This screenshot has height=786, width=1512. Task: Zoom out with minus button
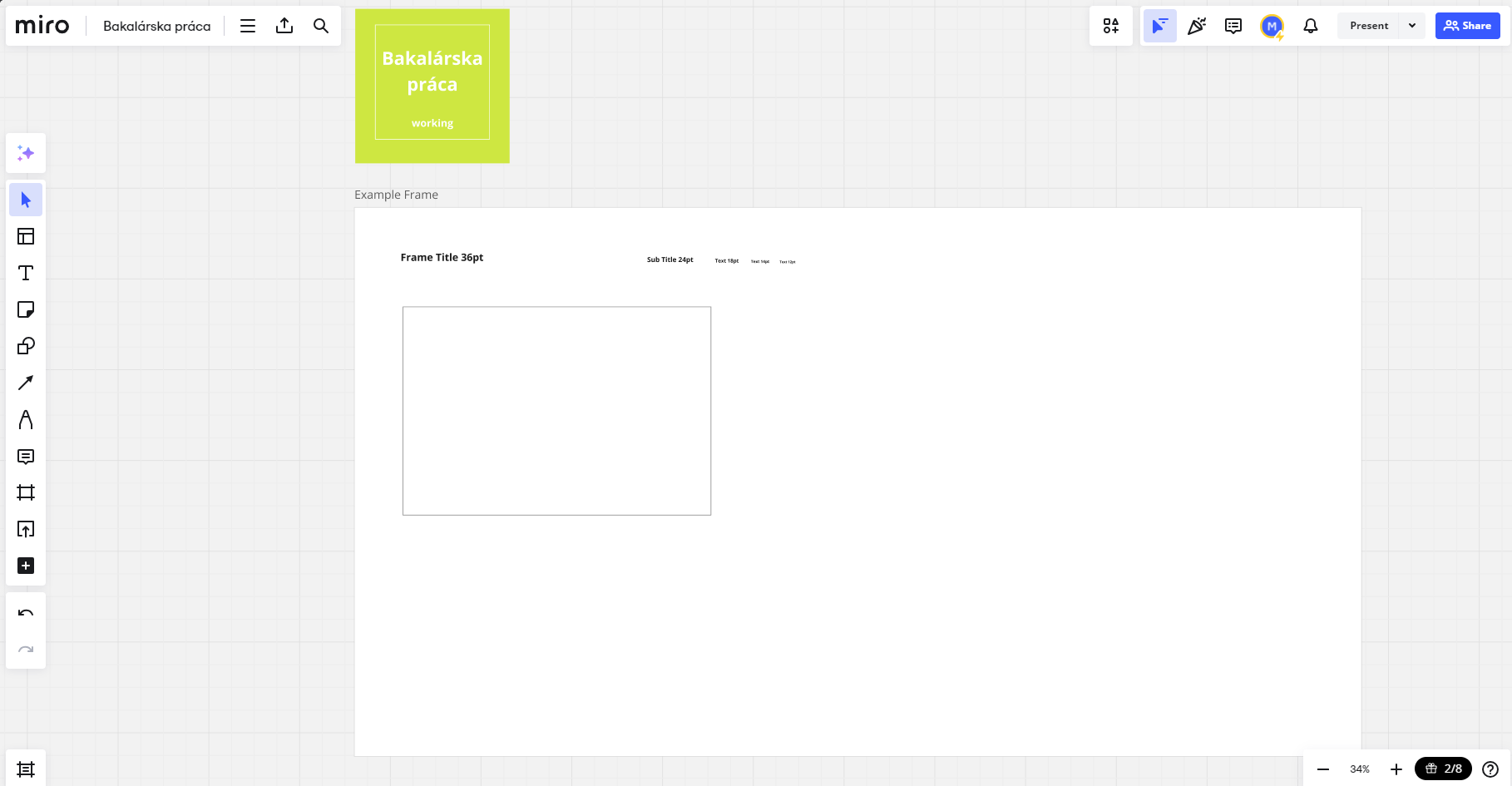point(1323,769)
